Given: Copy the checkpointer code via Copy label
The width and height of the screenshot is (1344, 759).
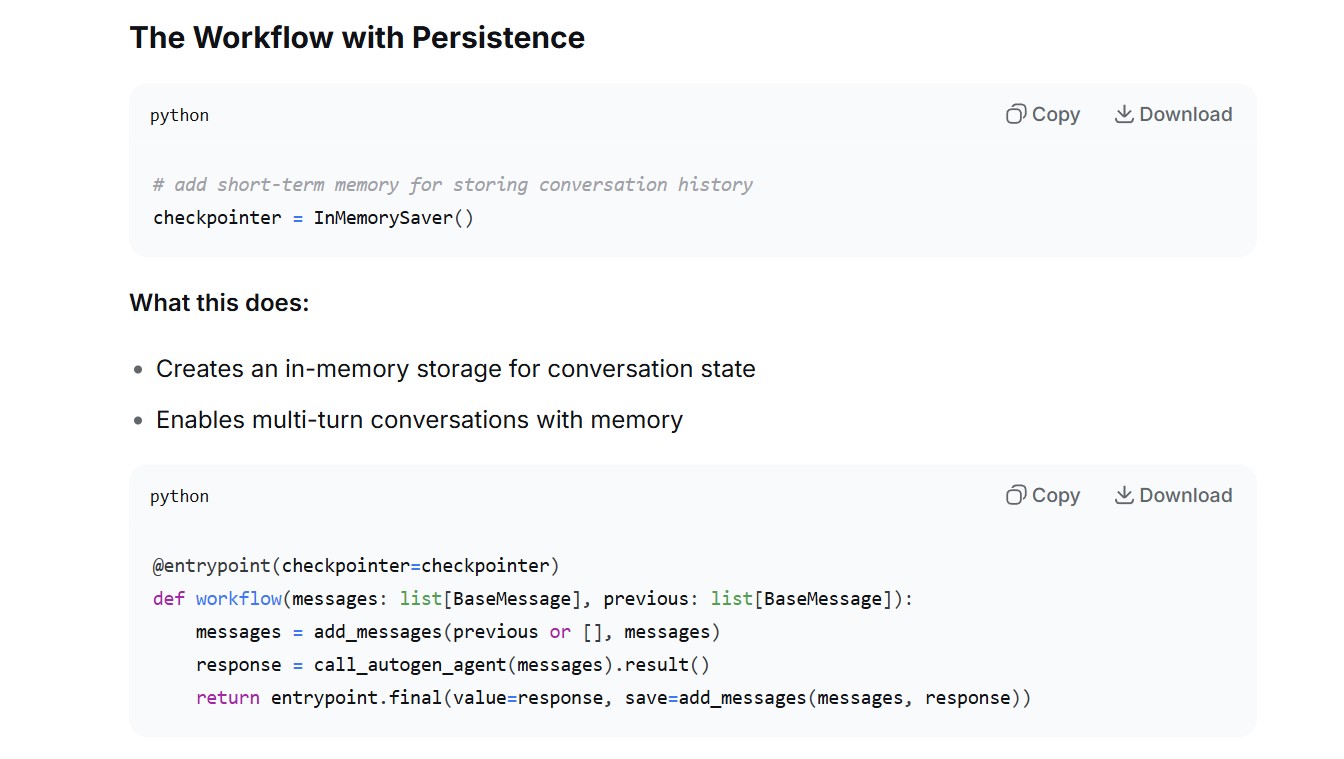Looking at the screenshot, I should point(1056,114).
